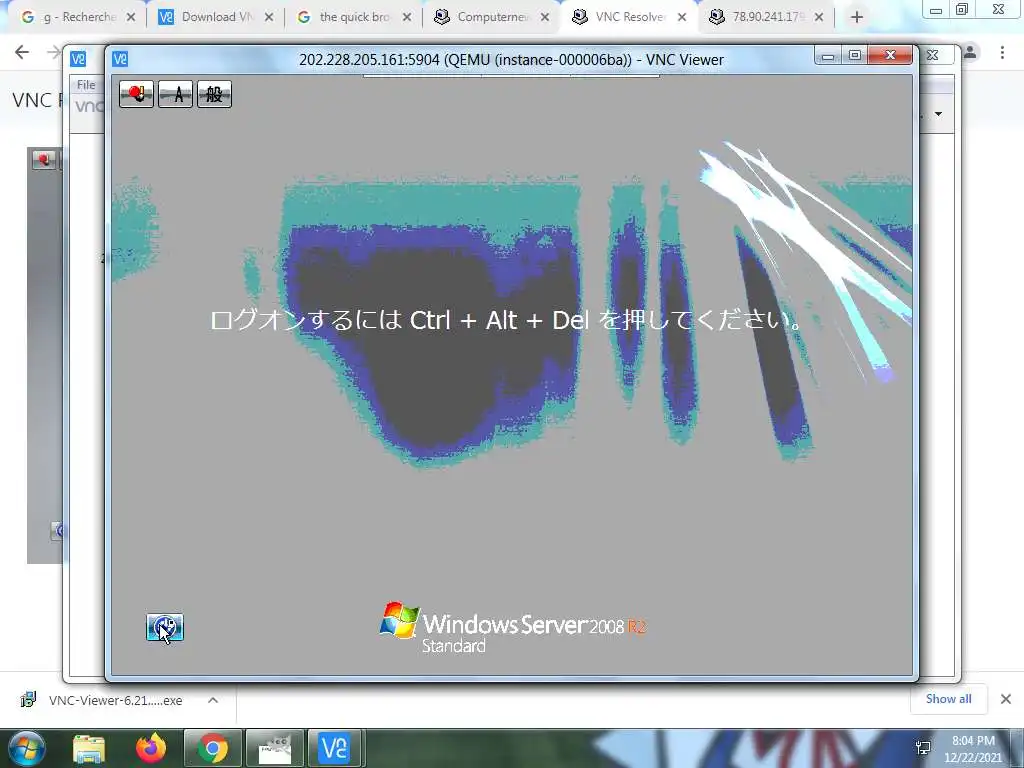Screen dimensions: 1024x768
Task: Click Chrome profile avatar icon
Action: [x=970, y=52]
